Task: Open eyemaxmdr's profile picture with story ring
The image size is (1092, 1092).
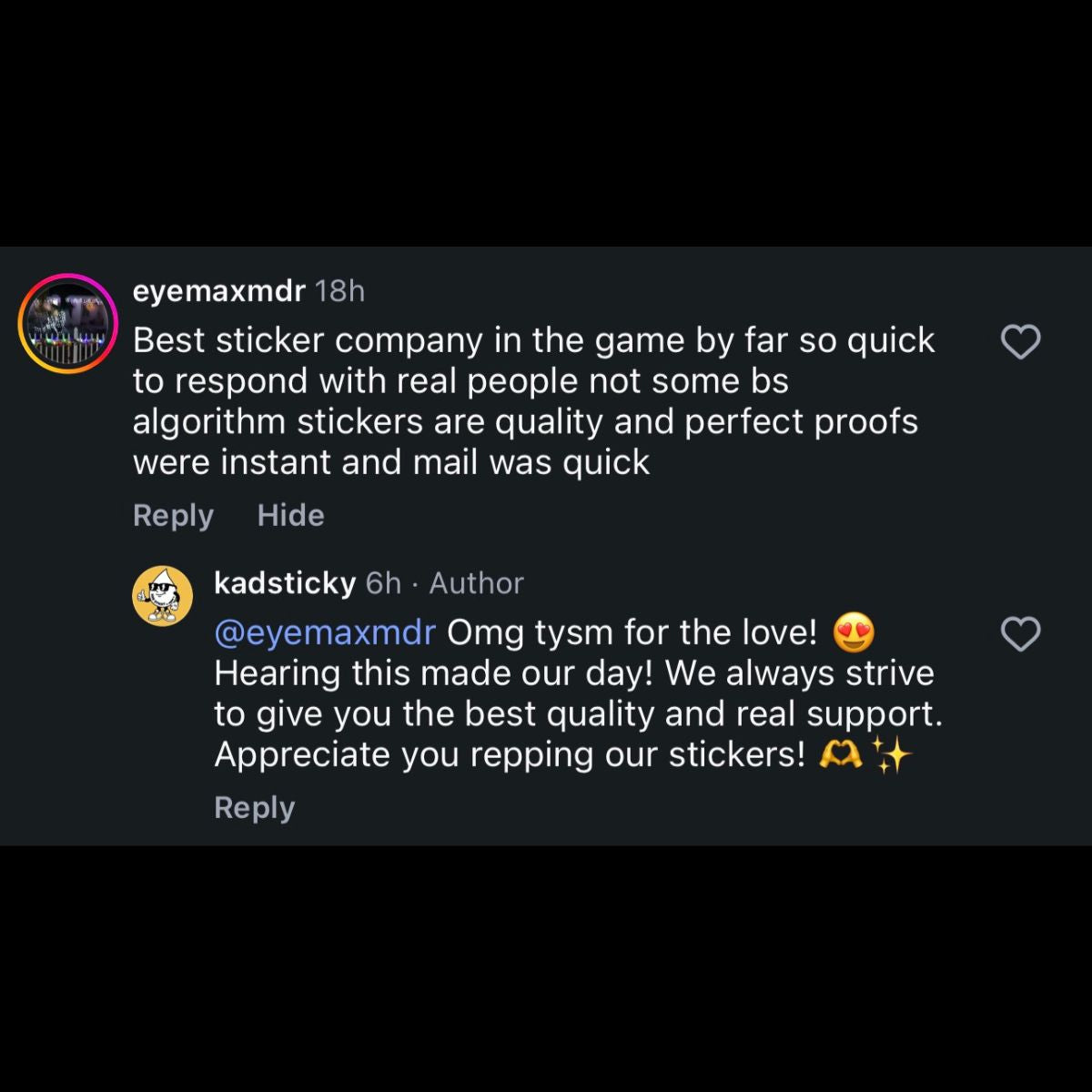Action: pos(67,324)
